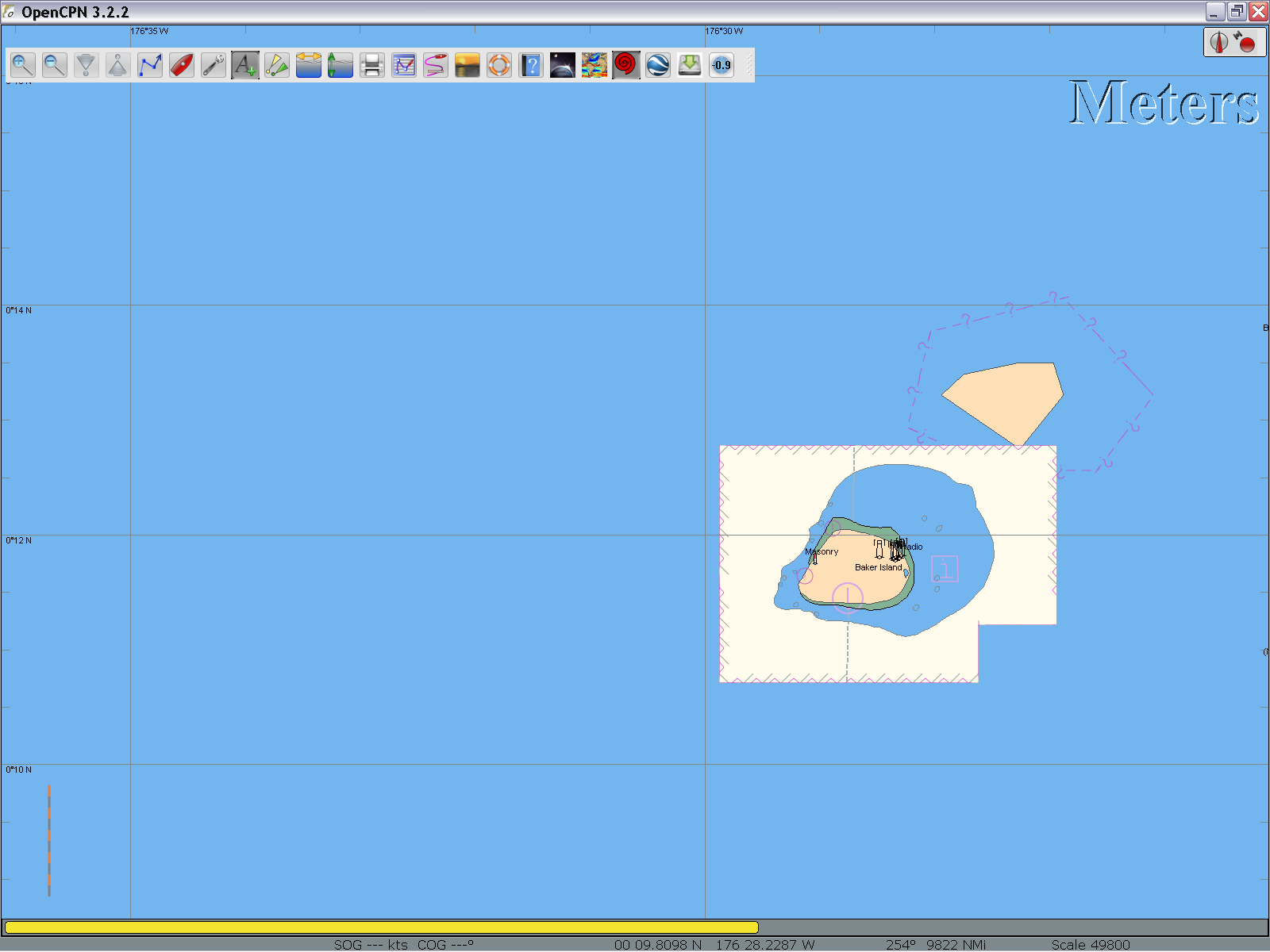The width and height of the screenshot is (1270, 952).
Task: Toggle chart text display with A icon
Action: pyautogui.click(x=245, y=65)
